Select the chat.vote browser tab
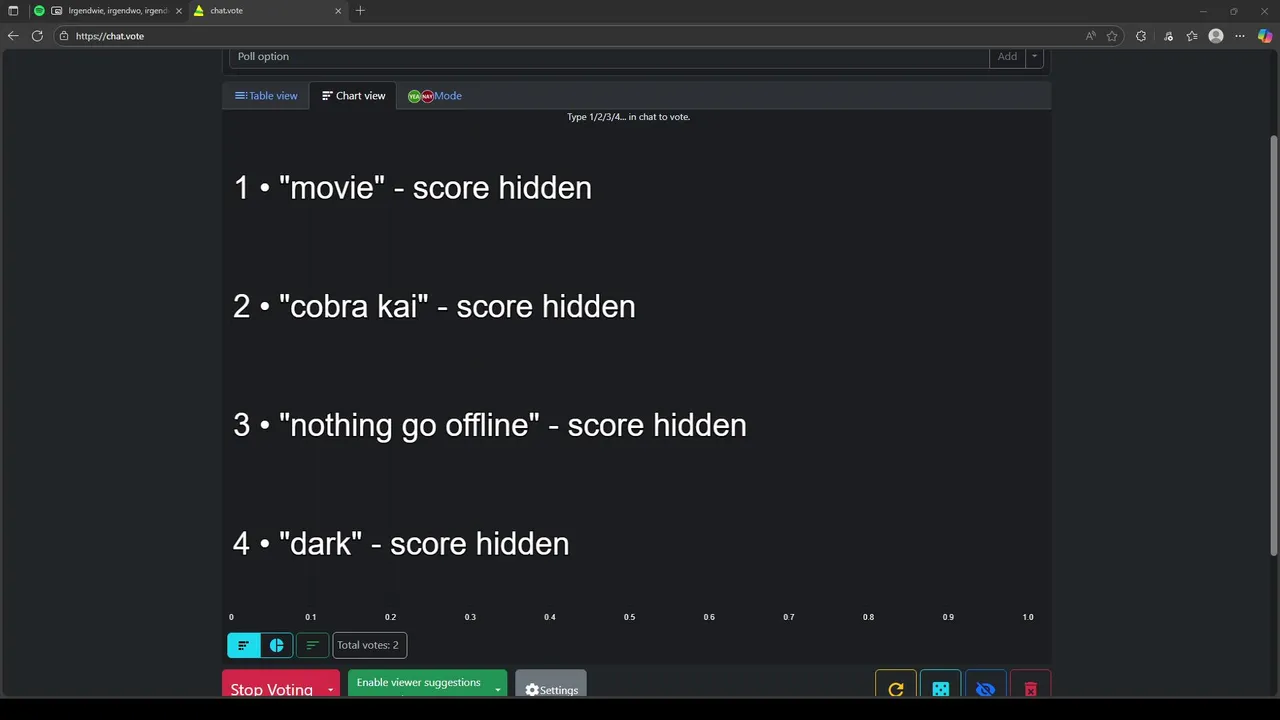Viewport: 1280px width, 720px height. tap(267, 11)
